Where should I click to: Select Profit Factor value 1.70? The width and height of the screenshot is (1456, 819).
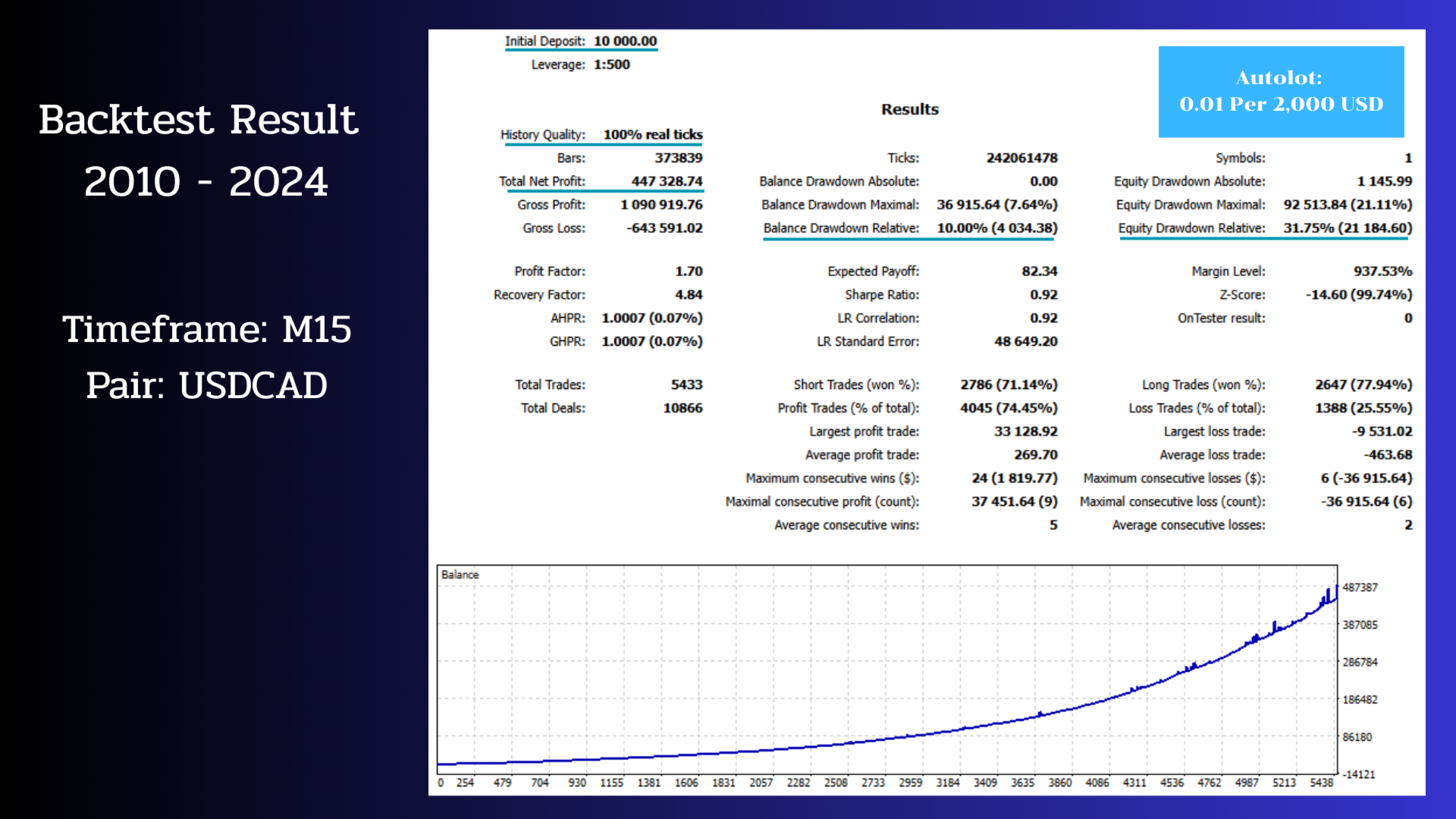click(689, 271)
